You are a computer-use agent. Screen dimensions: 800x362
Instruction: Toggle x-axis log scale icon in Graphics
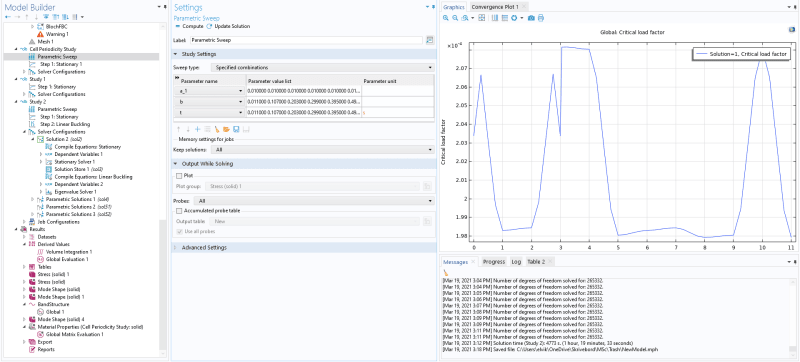click(495, 18)
